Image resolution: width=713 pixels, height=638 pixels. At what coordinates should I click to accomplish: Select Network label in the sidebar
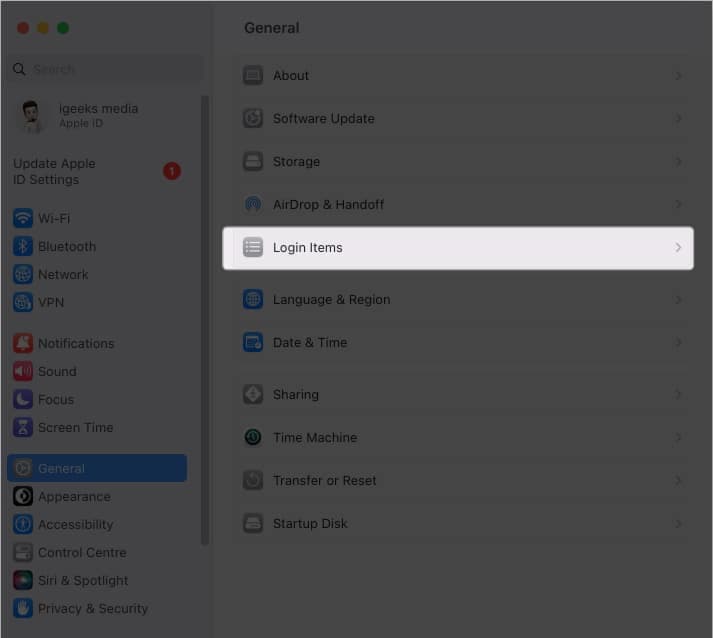[63, 274]
